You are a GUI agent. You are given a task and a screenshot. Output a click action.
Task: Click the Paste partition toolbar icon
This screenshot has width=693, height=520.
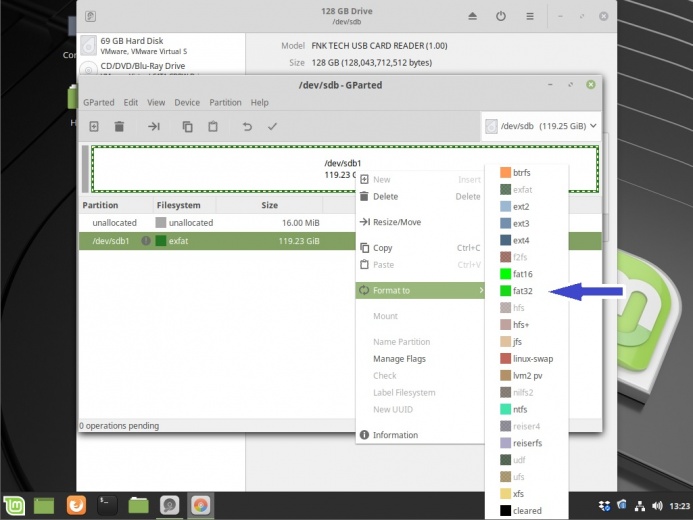[213, 127]
